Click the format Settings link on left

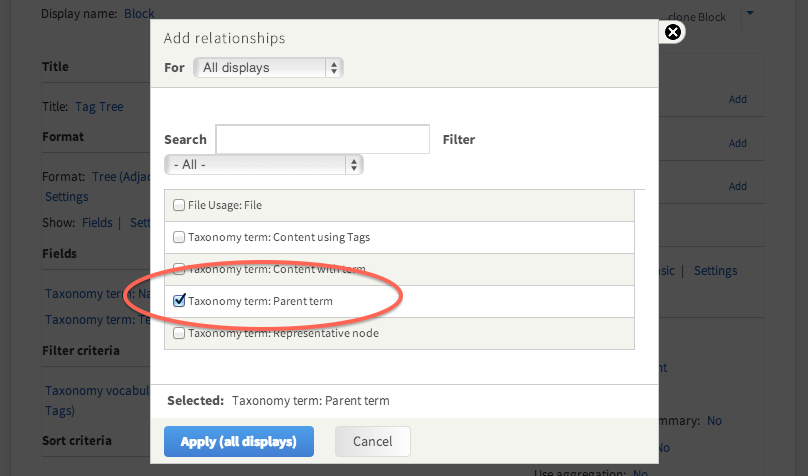66,197
